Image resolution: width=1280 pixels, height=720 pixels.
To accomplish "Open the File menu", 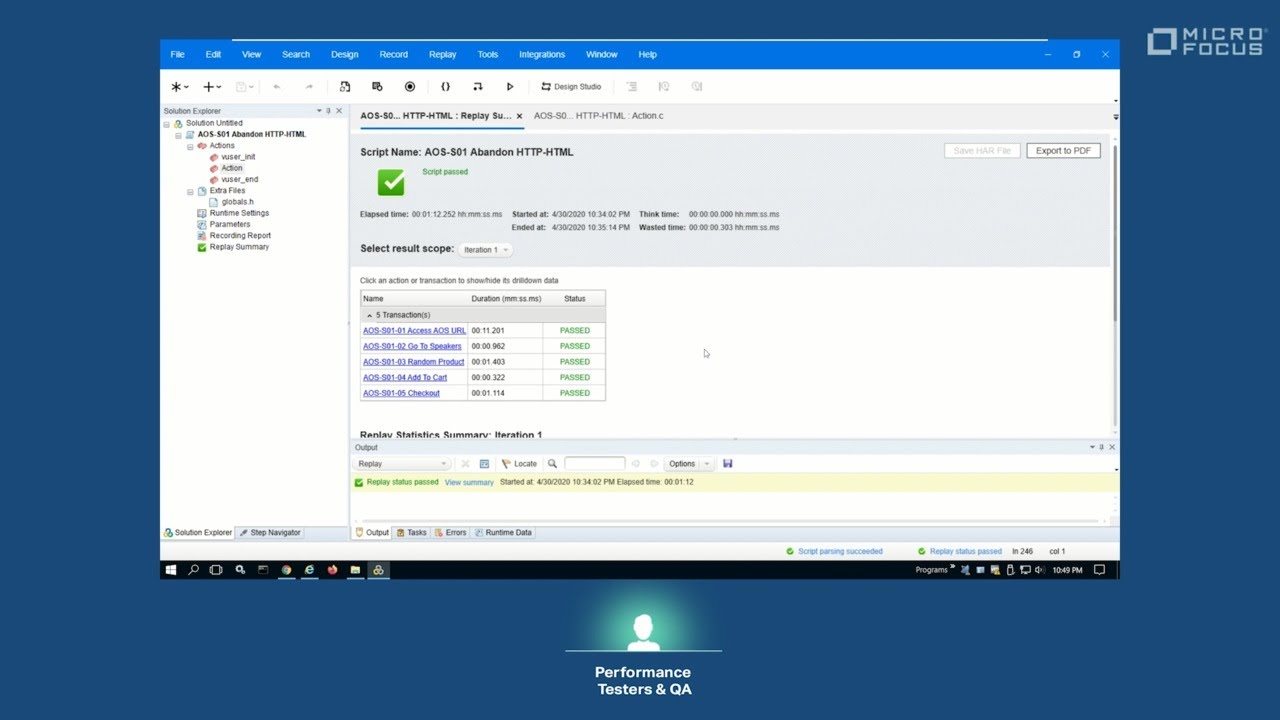I will pos(177,55).
